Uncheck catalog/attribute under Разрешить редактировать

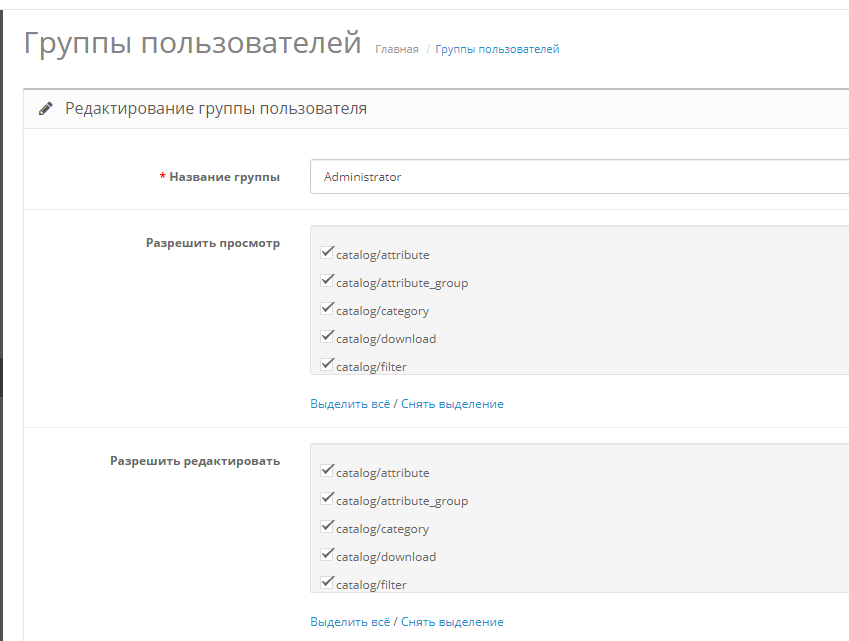click(x=327, y=471)
